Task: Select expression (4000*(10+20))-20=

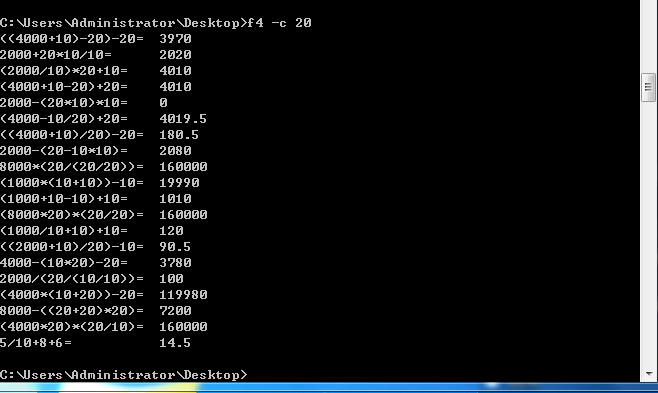Action: click(x=72, y=294)
